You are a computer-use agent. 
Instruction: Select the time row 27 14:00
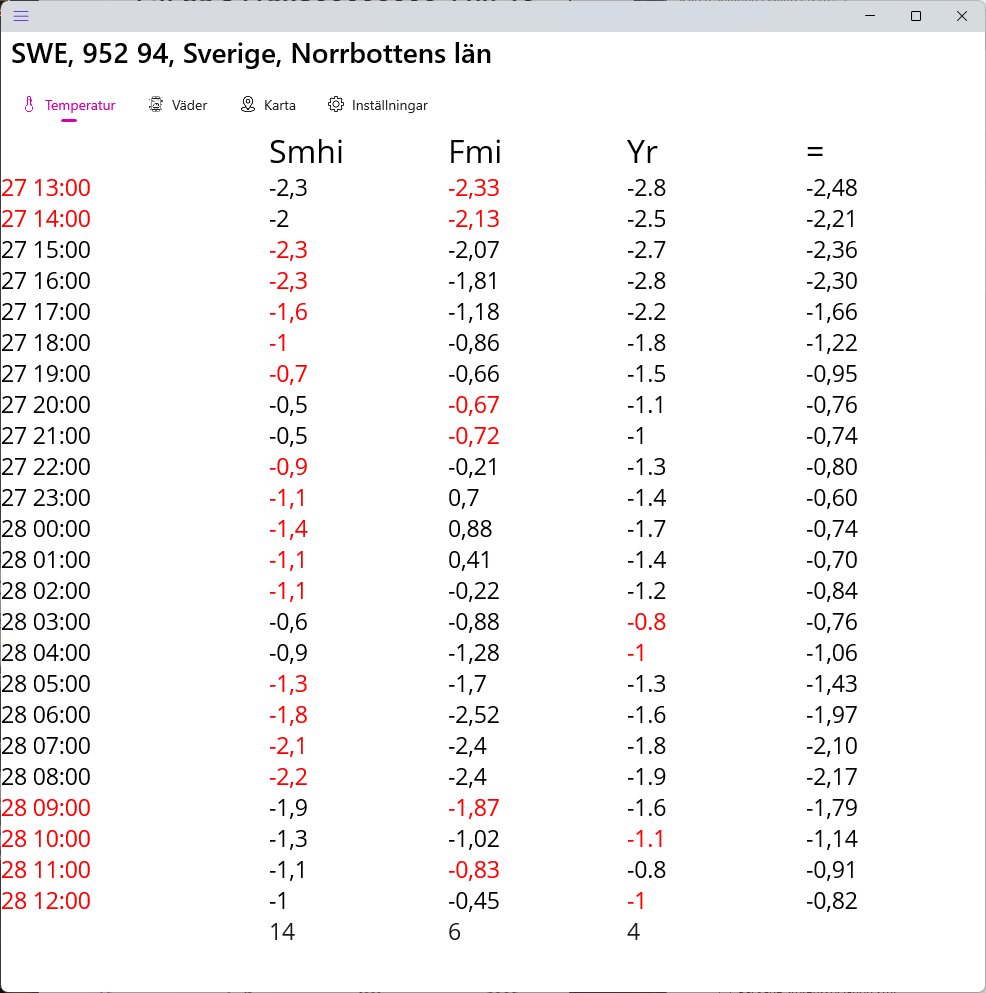(x=46, y=219)
